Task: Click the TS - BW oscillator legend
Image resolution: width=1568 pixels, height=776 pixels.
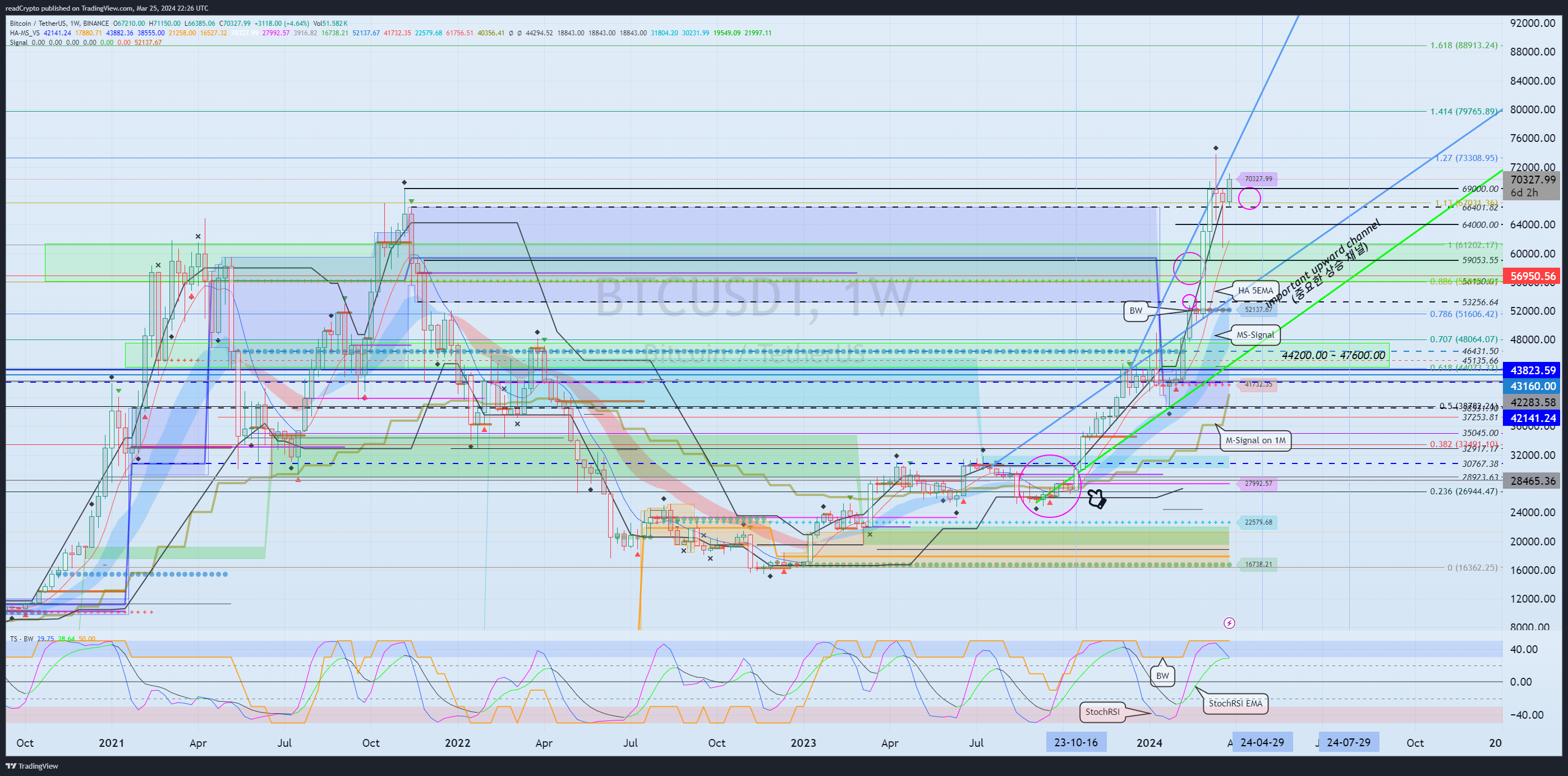Action: click(21, 639)
